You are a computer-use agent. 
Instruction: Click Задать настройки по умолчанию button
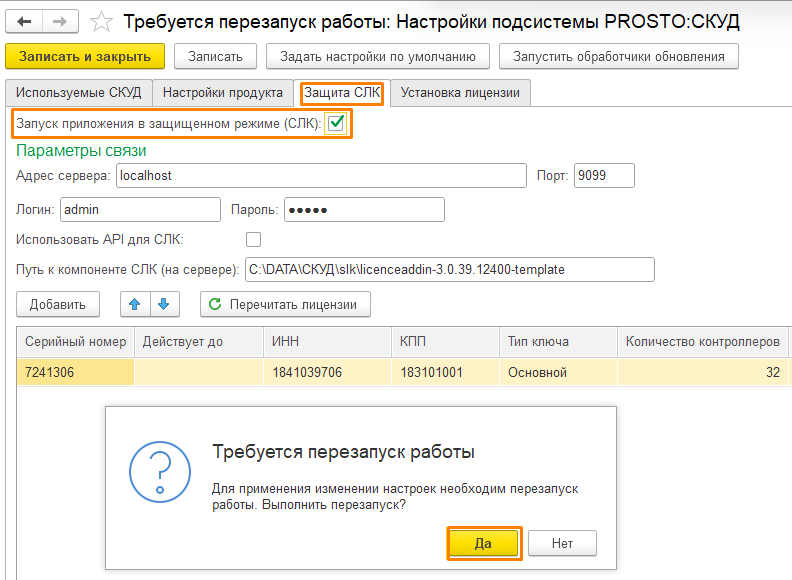click(384, 56)
